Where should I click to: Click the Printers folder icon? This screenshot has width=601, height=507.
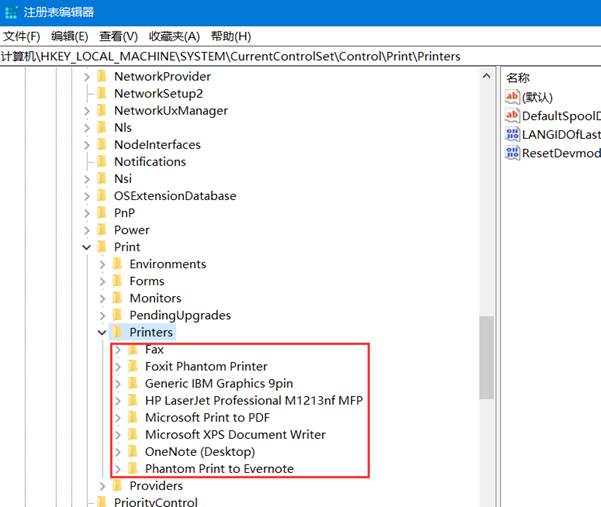click(117, 332)
